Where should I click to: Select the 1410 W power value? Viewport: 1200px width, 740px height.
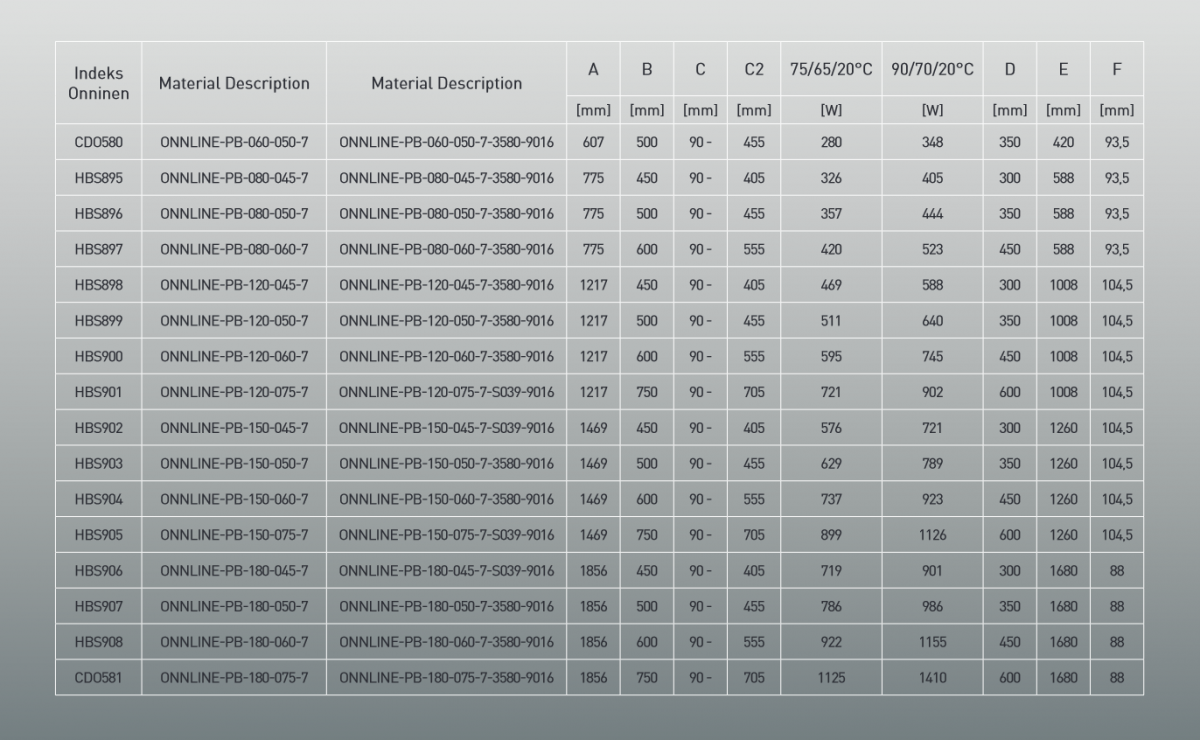pos(931,677)
